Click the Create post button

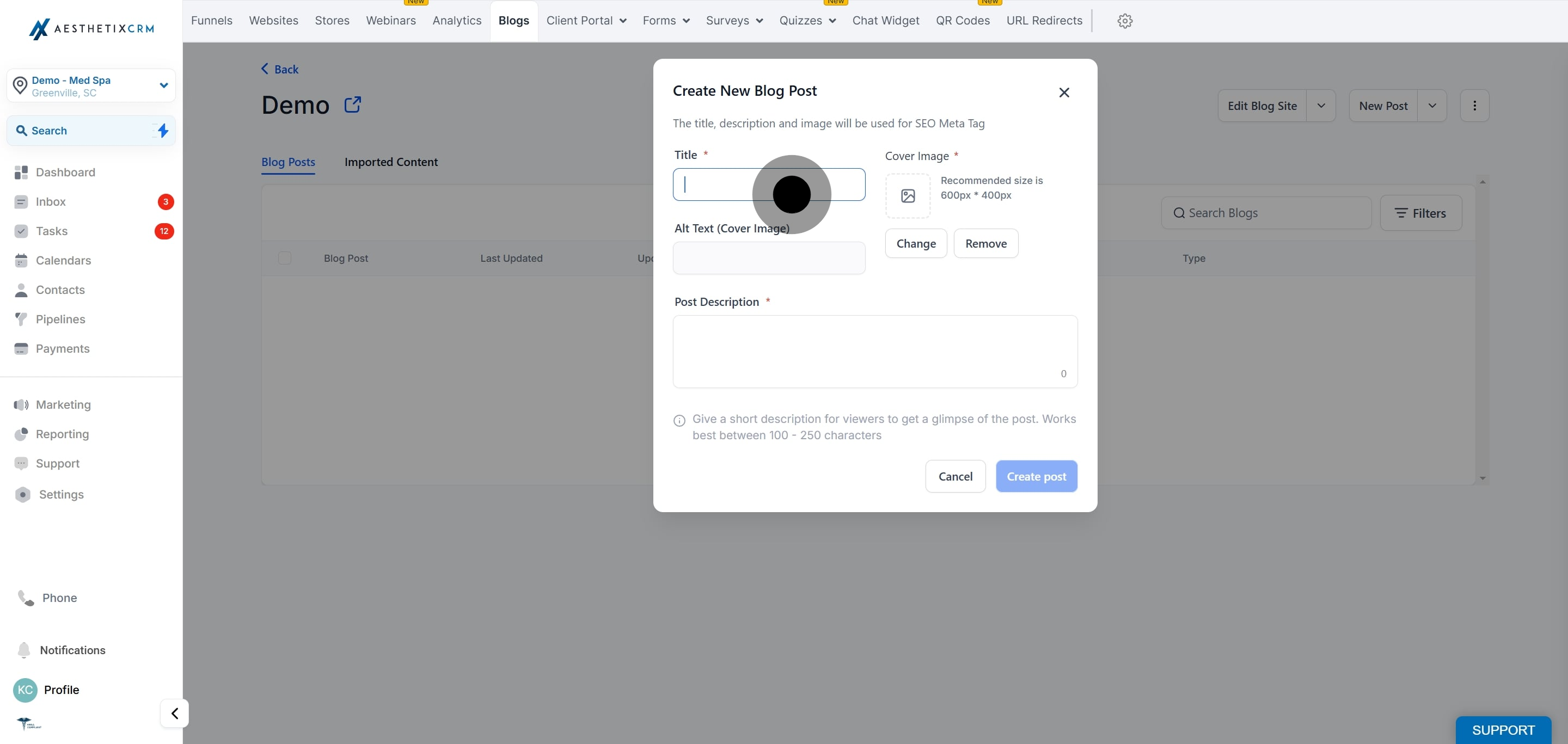1036,476
